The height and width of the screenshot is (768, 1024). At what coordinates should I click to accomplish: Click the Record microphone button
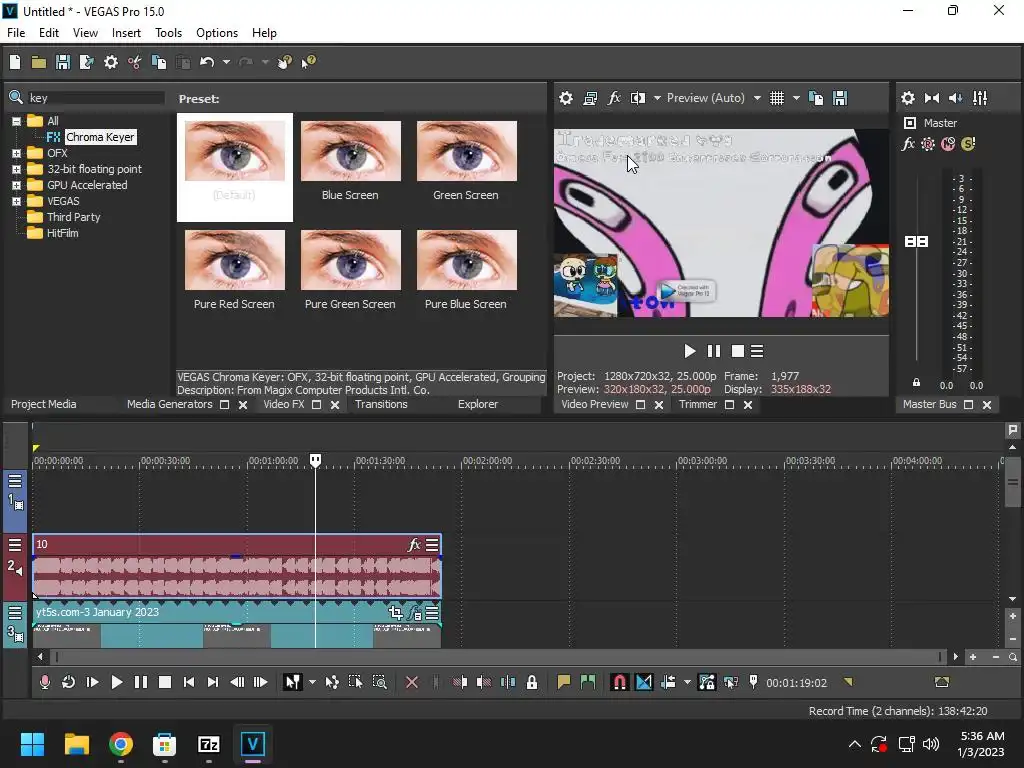point(44,682)
